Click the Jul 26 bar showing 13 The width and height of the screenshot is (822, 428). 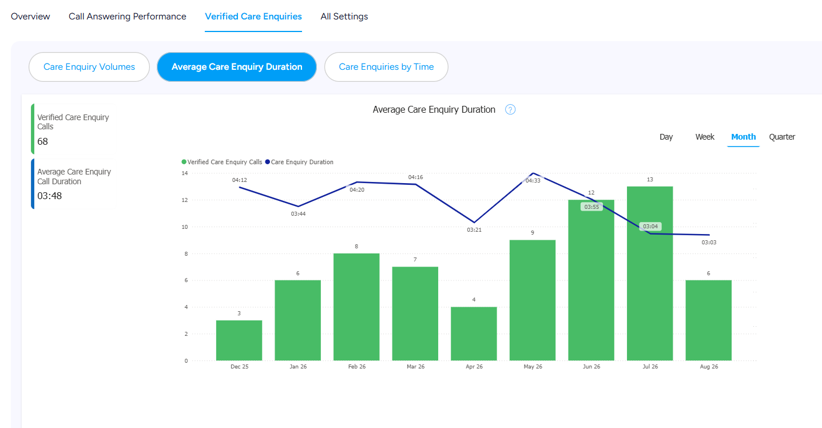pos(650,273)
